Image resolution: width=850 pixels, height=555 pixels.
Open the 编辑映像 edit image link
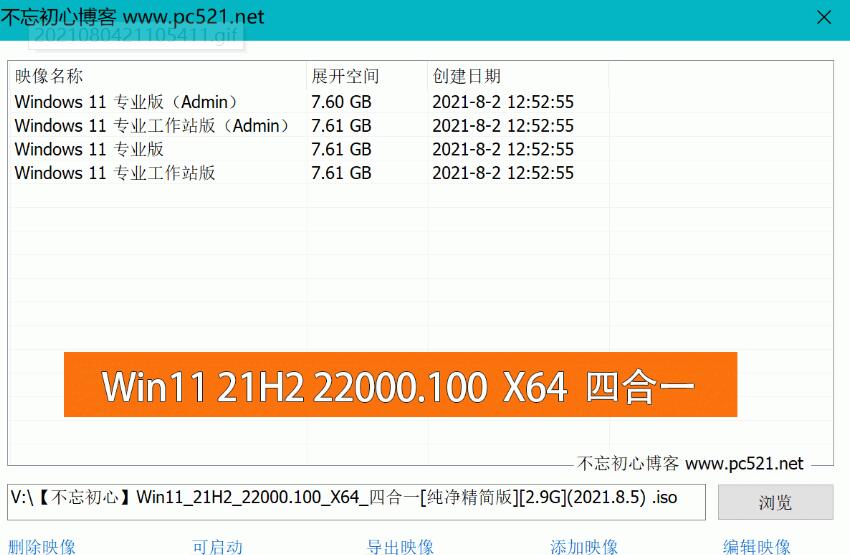coord(756,546)
